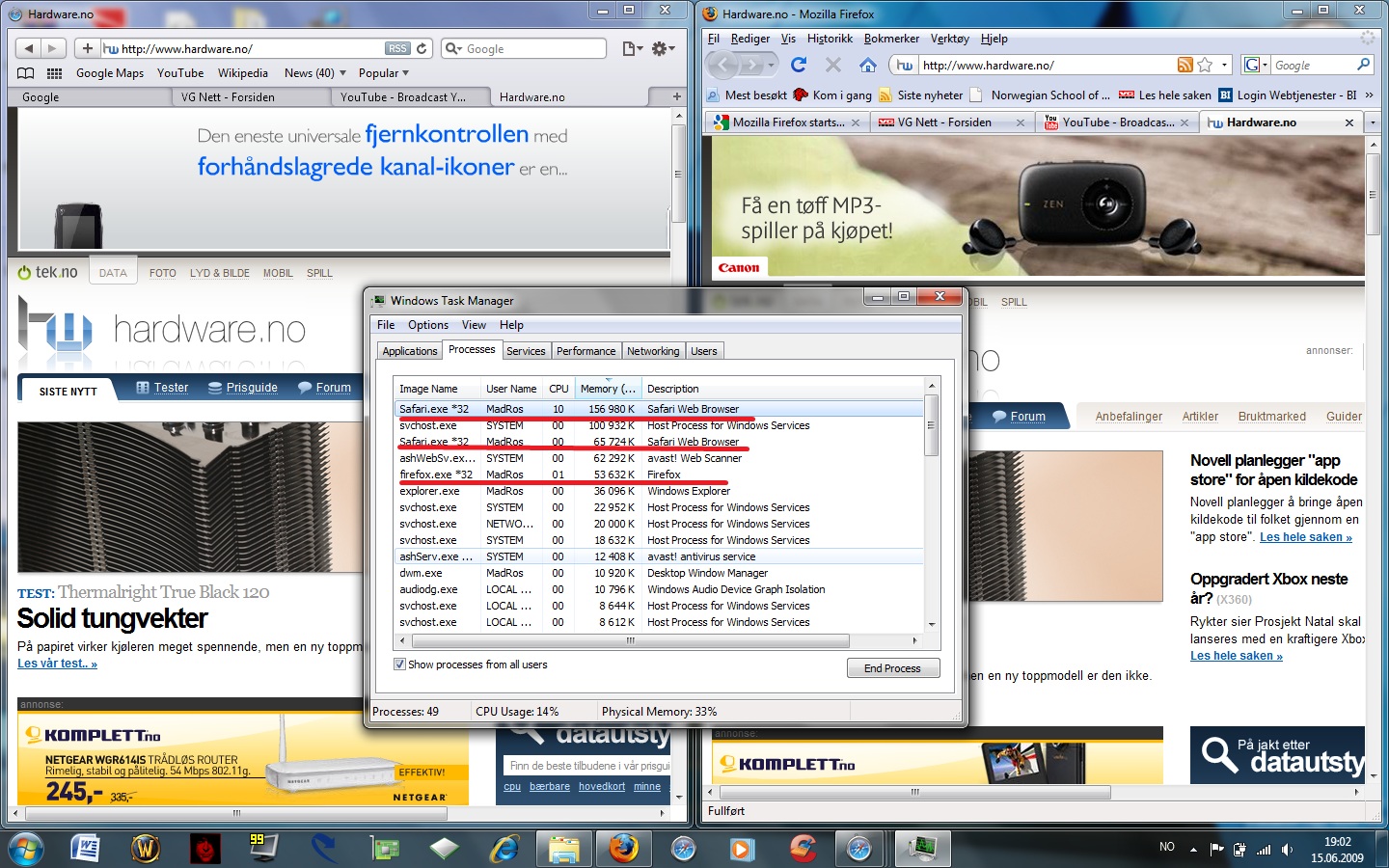Image resolution: width=1389 pixels, height=868 pixels.
Task: Open the Siste nyheter feed bookmark in Firefox
Action: (x=920, y=95)
